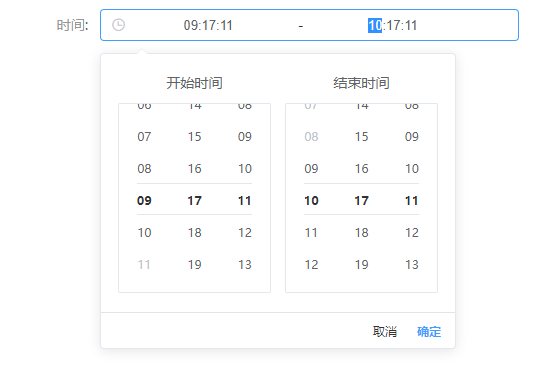Click the start time input 09:17:11
The height and width of the screenshot is (377, 558).
pyautogui.click(x=208, y=25)
